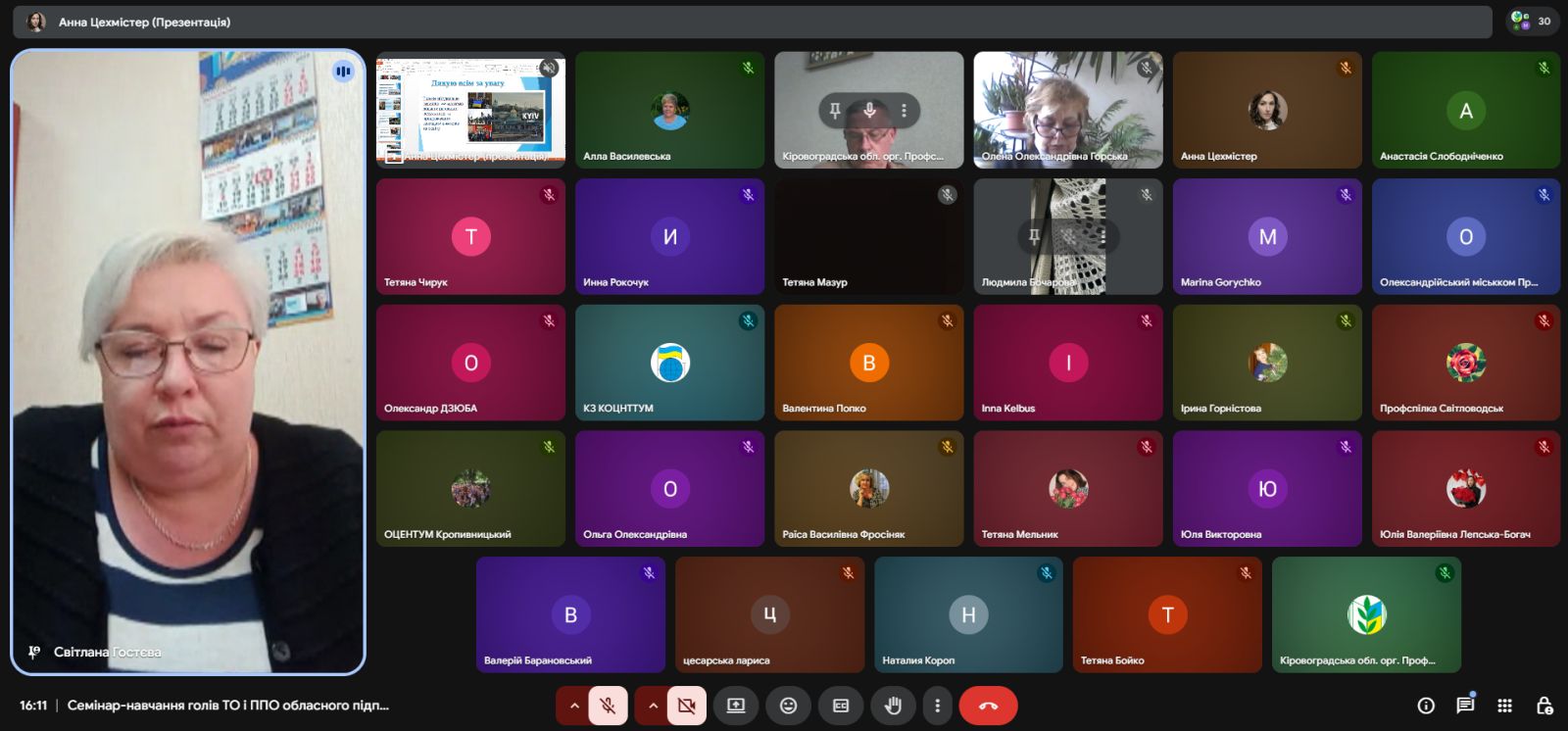
Task: Select Анна Цехмістер presentation thumbnail tile
Action: [x=470, y=110]
